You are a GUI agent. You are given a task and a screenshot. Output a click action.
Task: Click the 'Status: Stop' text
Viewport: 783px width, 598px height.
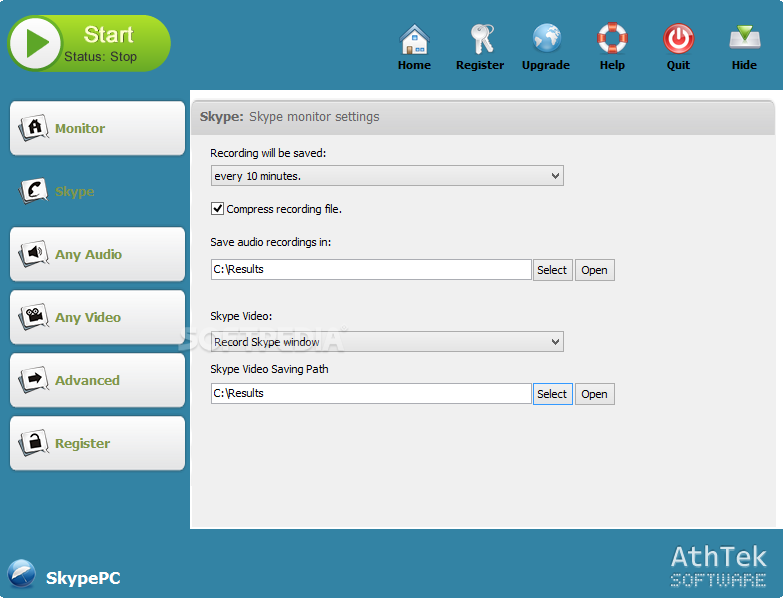click(x=100, y=56)
